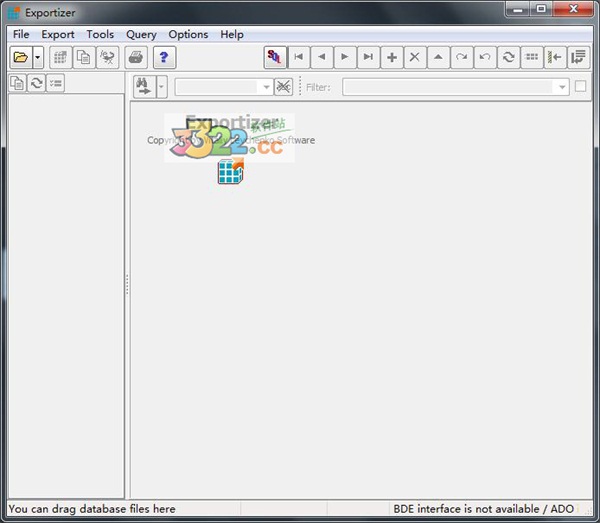Print the table with printer icon
This screenshot has width=600, height=523.
136,57
